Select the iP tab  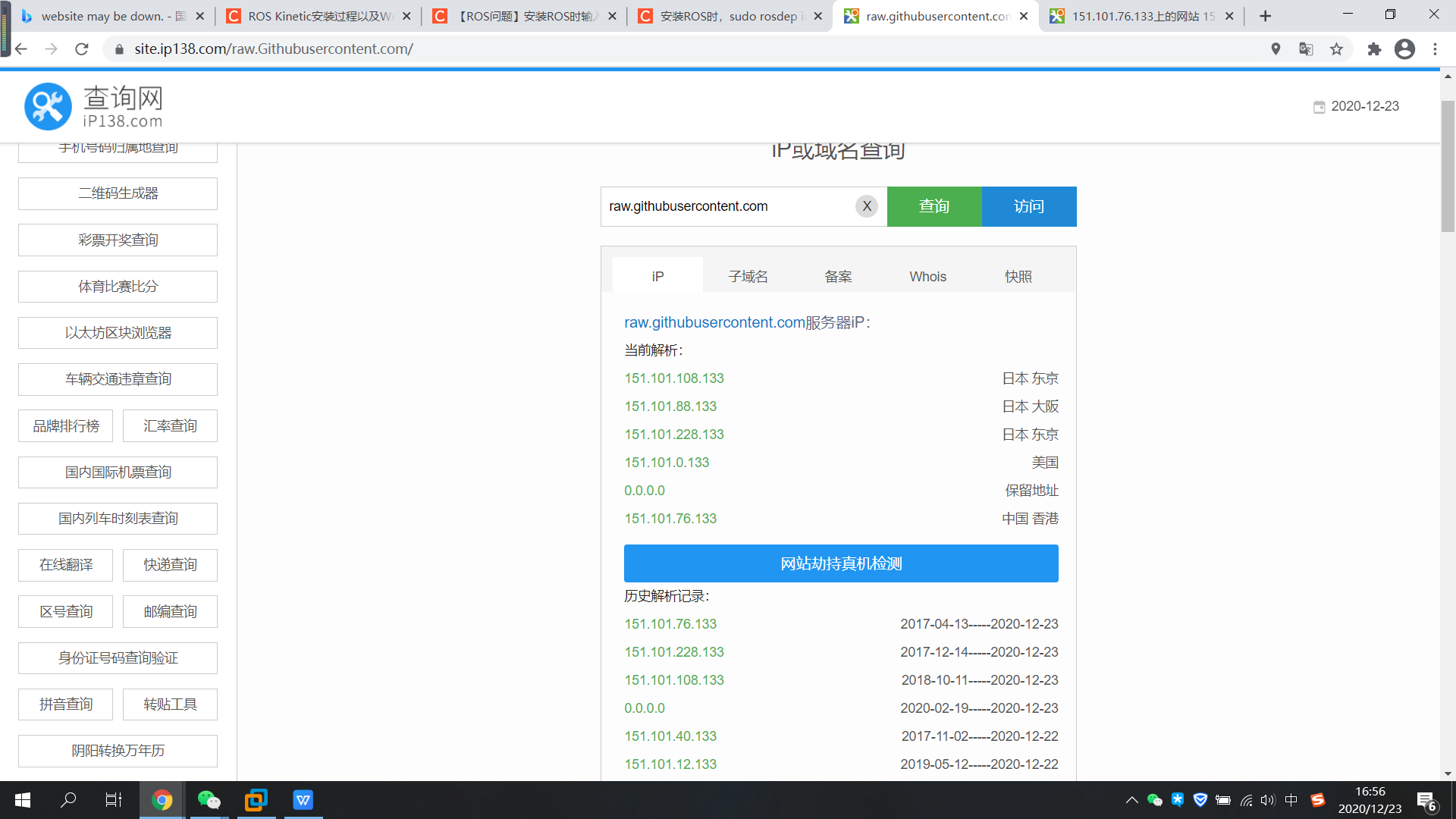pos(657,275)
